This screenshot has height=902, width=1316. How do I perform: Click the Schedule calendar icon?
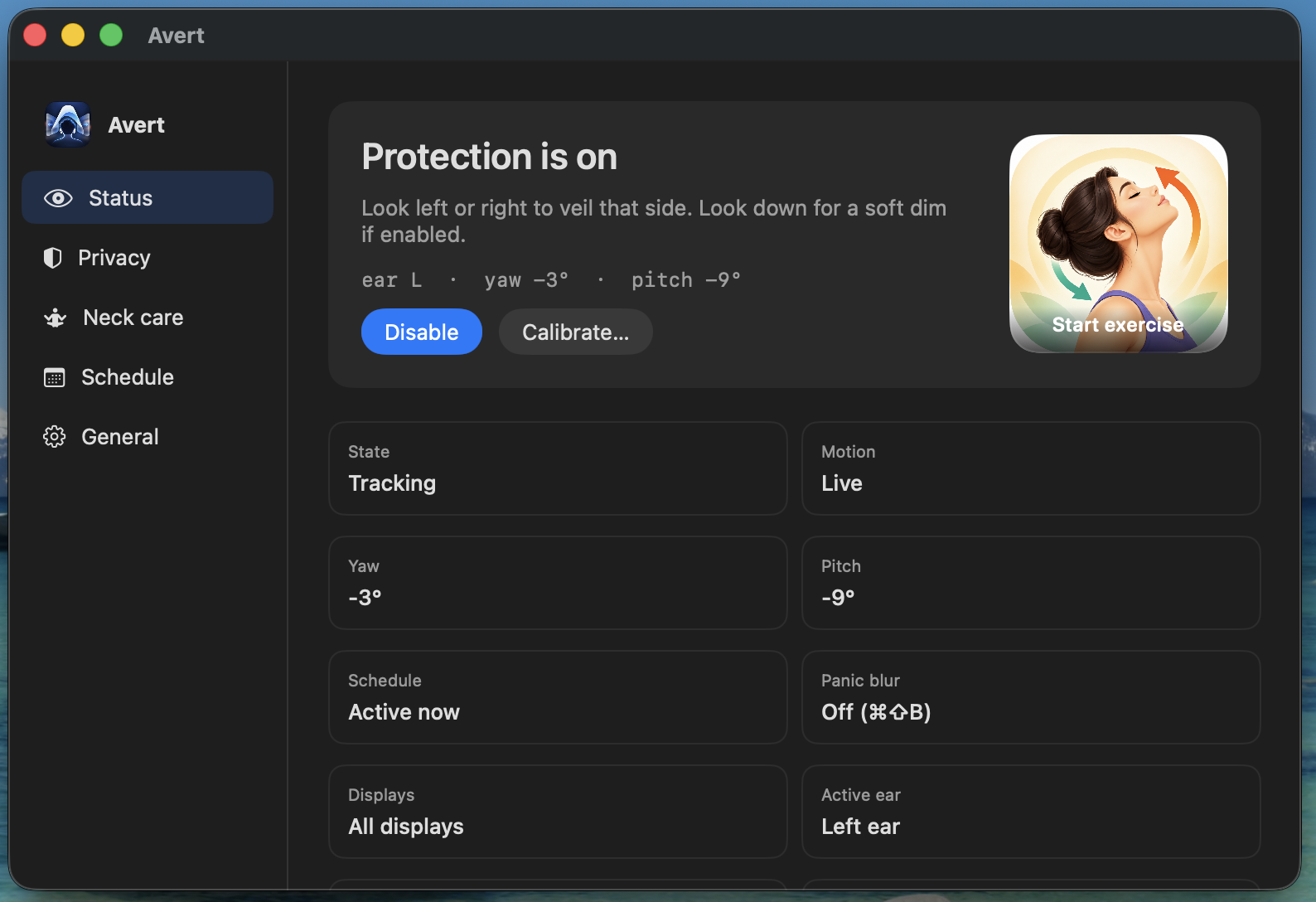[x=54, y=377]
